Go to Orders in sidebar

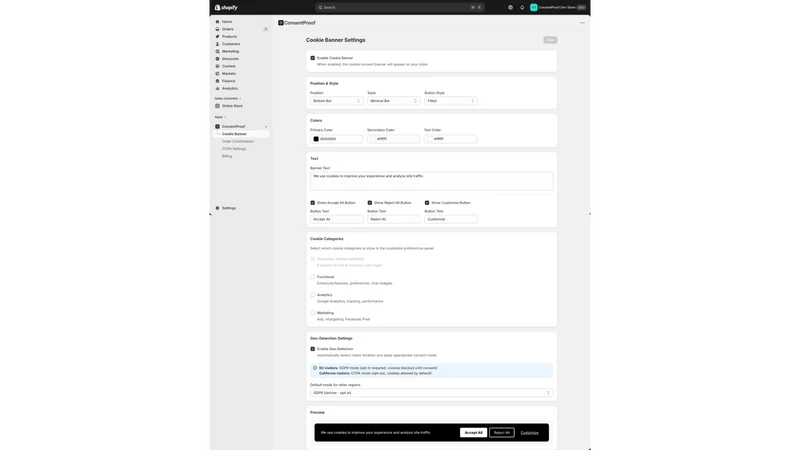(228, 29)
